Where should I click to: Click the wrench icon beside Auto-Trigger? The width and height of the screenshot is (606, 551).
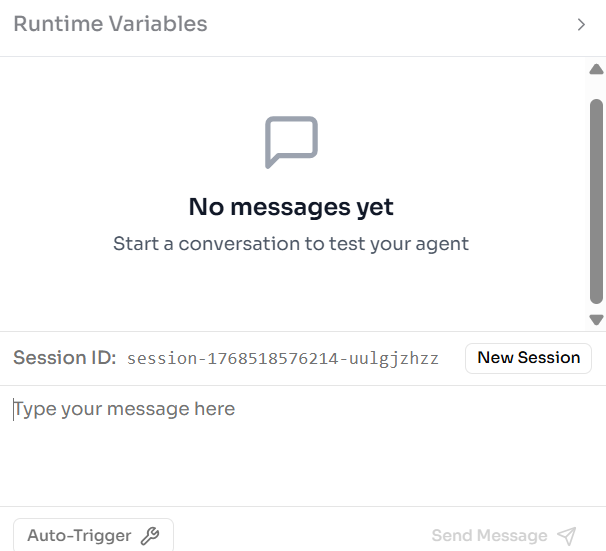(150, 536)
